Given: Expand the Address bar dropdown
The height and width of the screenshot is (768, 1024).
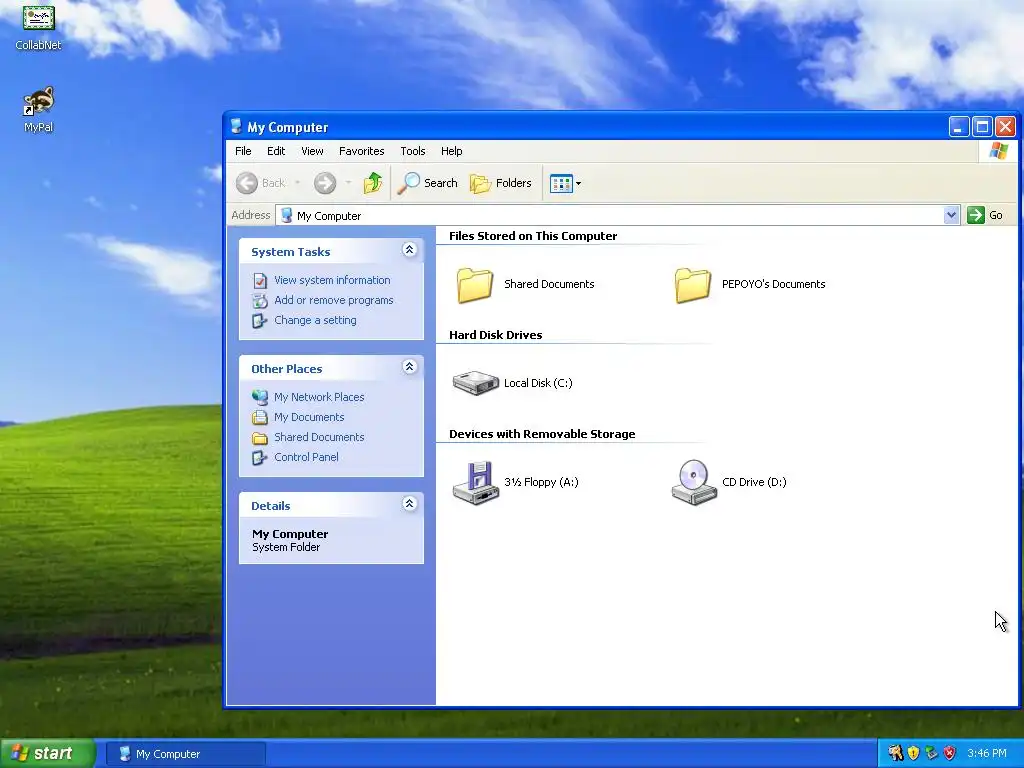Looking at the screenshot, I should (951, 215).
